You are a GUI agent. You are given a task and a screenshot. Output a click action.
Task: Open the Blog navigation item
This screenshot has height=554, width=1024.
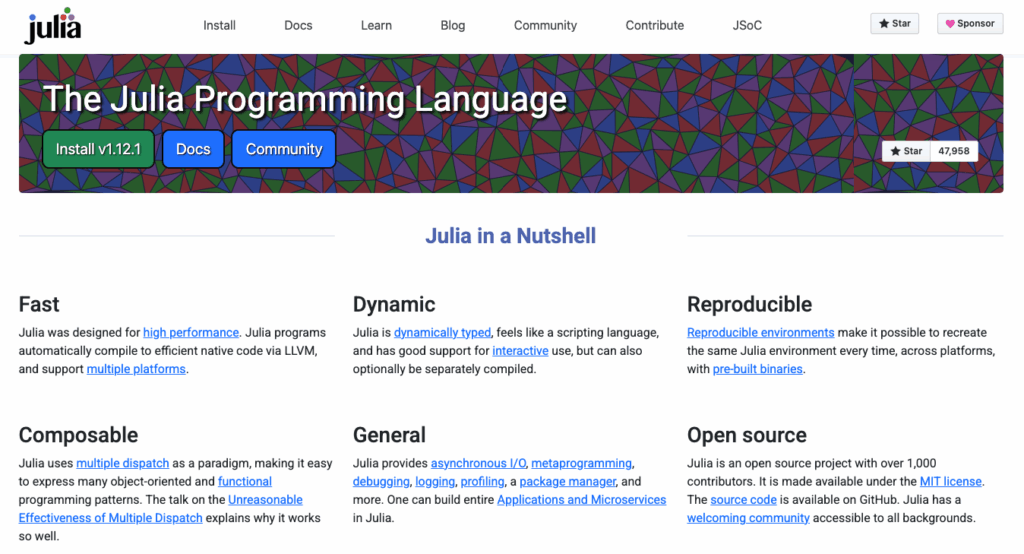tap(453, 25)
